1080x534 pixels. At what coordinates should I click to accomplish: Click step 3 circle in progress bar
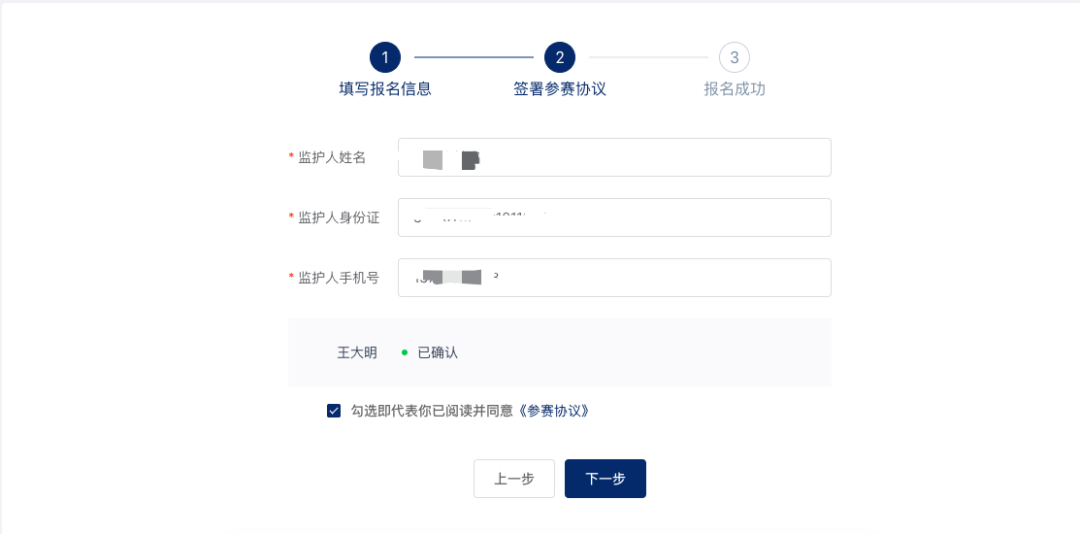point(734,57)
